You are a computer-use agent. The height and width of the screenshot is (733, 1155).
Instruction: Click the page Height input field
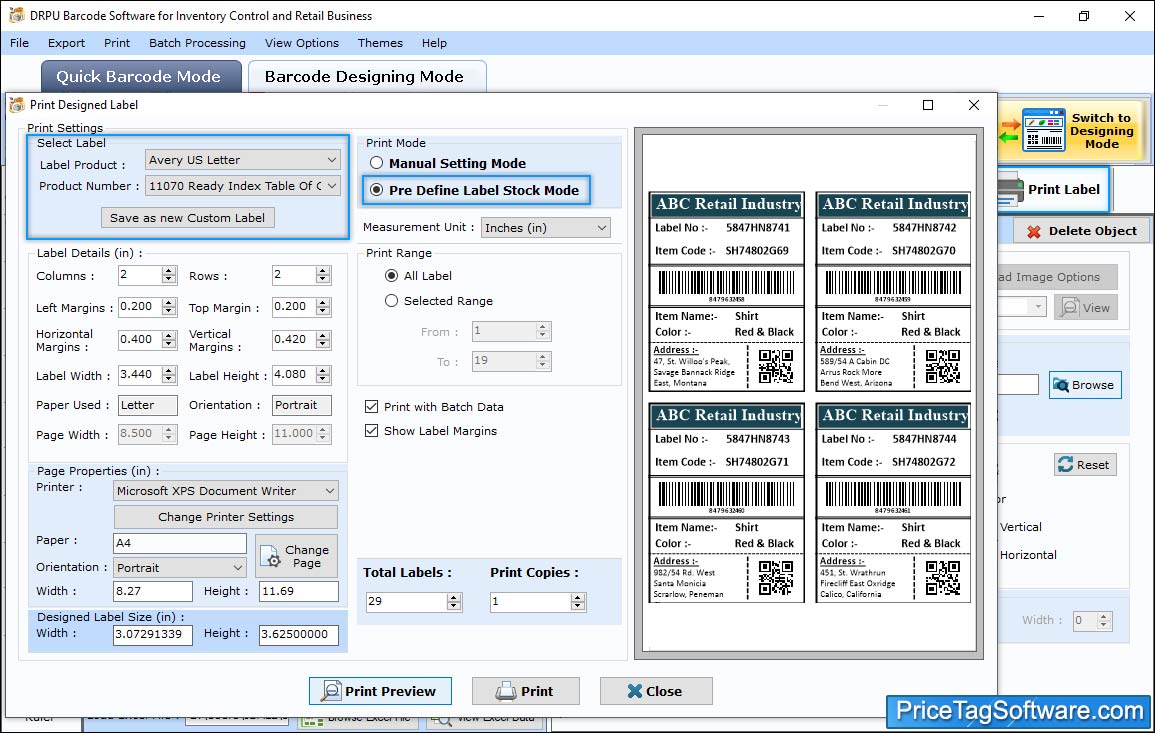click(298, 591)
